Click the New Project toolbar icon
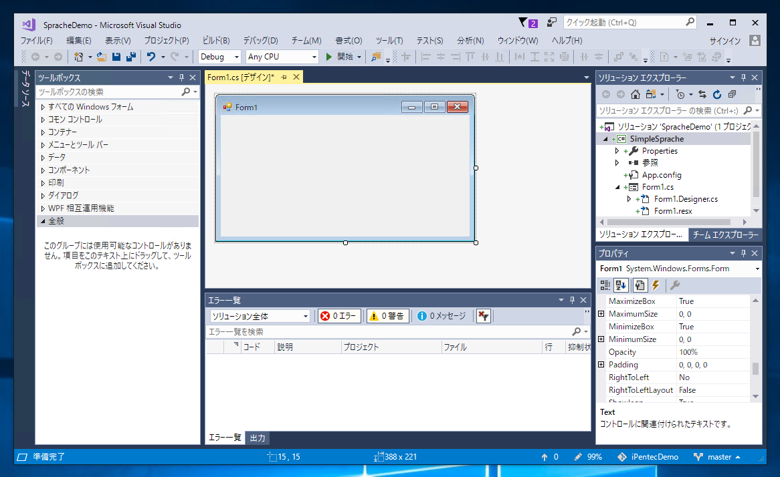 [x=79, y=57]
